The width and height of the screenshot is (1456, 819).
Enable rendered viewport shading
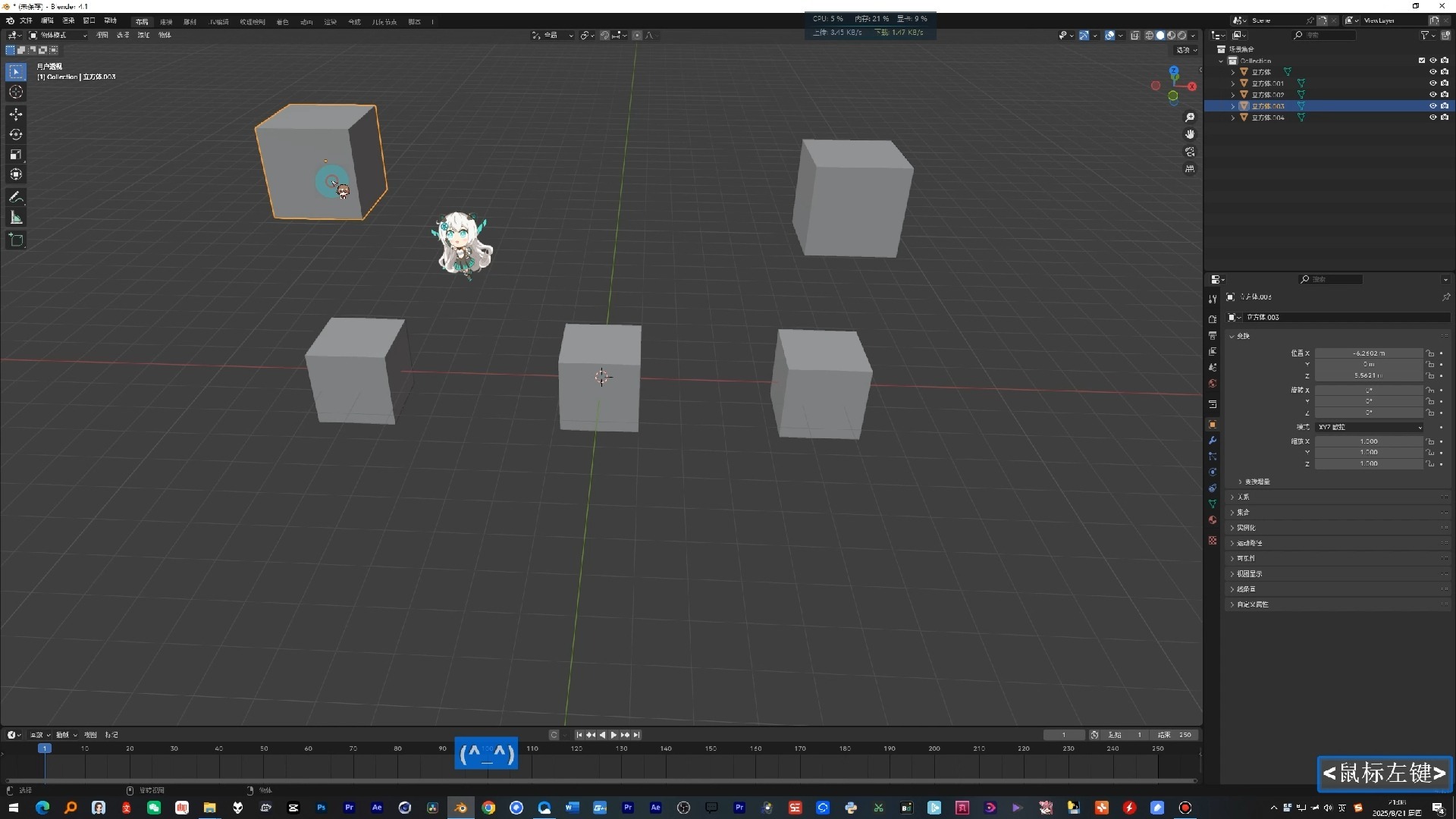click(1181, 36)
